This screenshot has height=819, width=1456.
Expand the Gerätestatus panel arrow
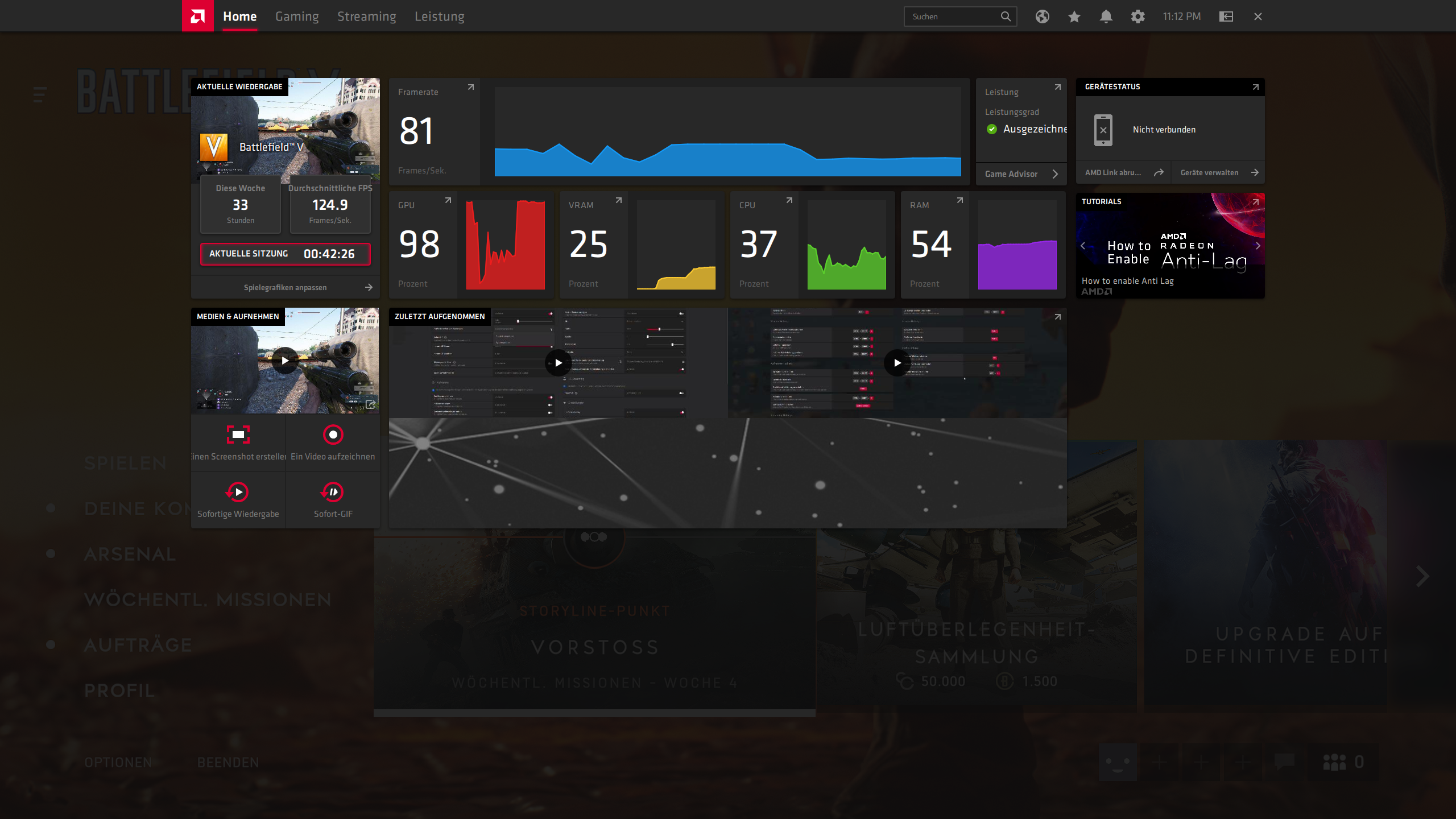[x=1255, y=87]
